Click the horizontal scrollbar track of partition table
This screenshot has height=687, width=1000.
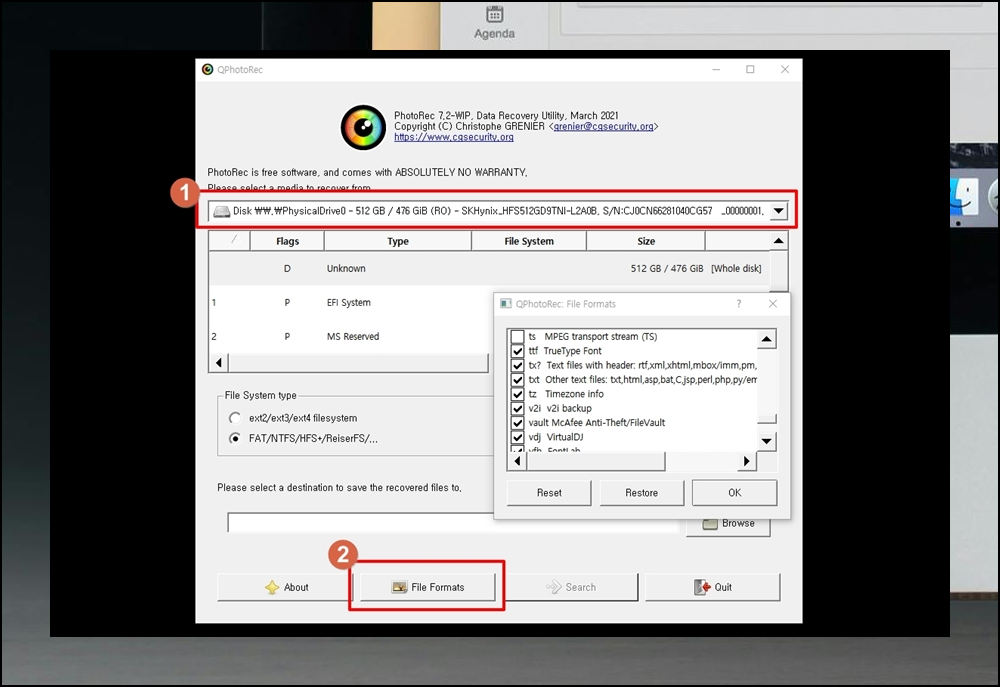[358, 363]
